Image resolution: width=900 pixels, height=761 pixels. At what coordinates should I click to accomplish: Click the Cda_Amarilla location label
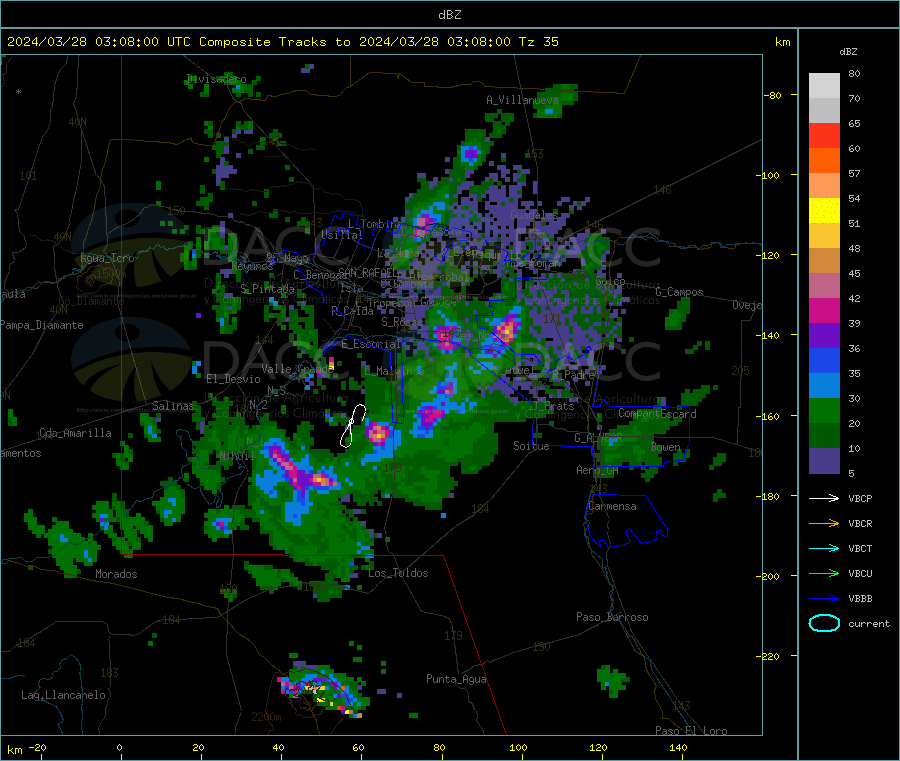[x=76, y=433]
